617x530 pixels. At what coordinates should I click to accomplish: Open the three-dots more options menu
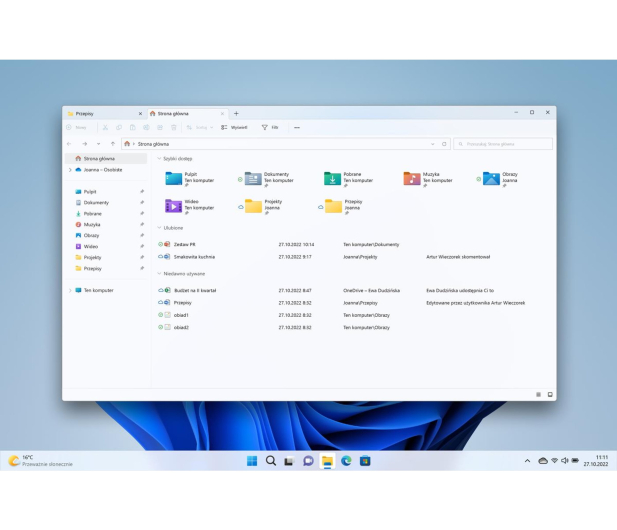[297, 127]
